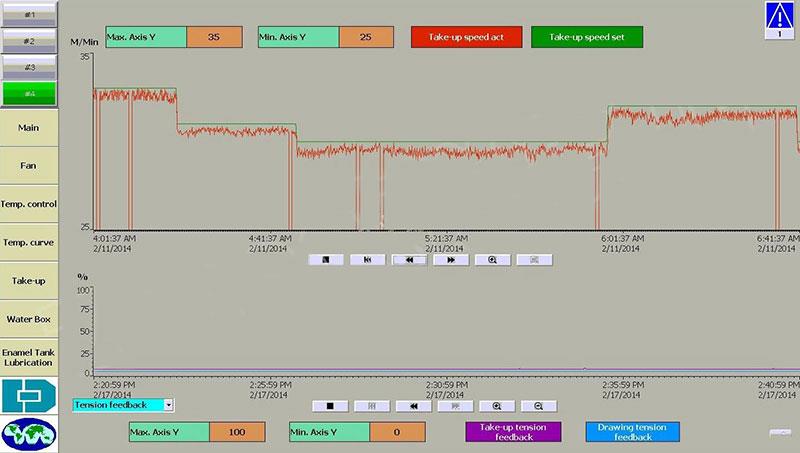800x453 pixels.
Task: Zoom in on the tension chart
Action: (x=496, y=406)
